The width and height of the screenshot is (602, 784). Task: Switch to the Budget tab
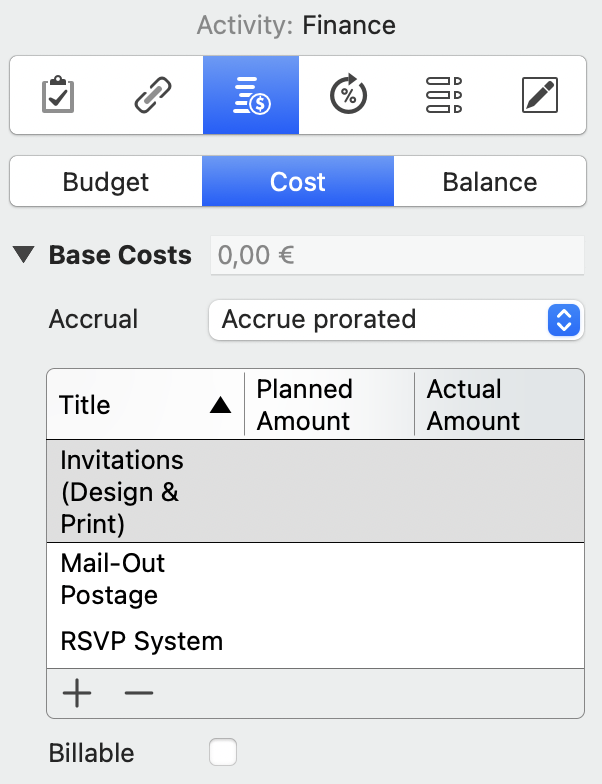[x=105, y=182]
